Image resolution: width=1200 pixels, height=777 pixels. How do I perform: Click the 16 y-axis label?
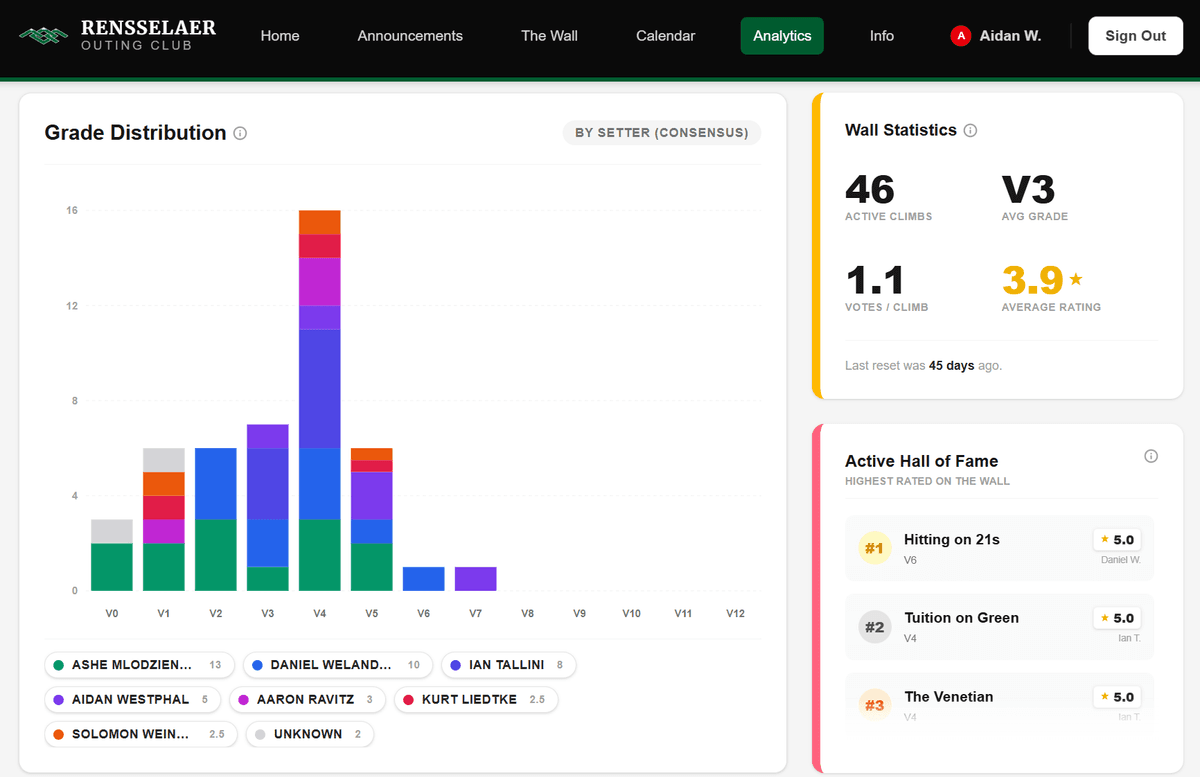point(72,211)
